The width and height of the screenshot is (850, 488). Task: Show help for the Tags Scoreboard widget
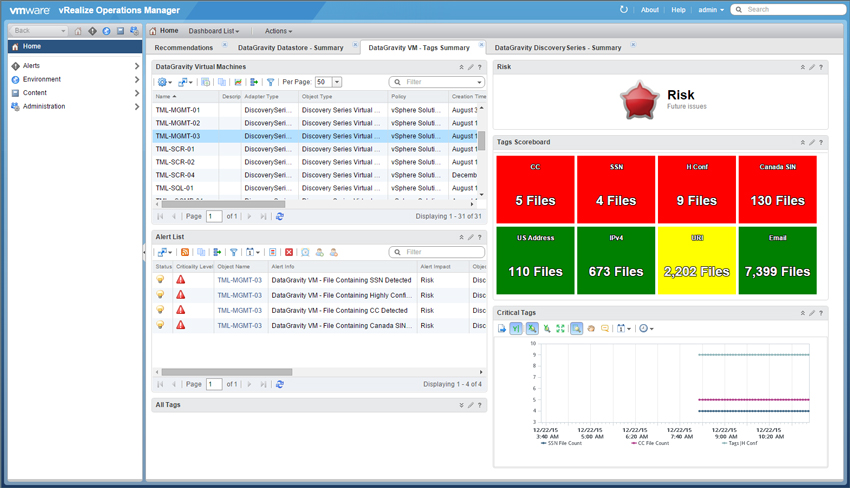click(821, 143)
